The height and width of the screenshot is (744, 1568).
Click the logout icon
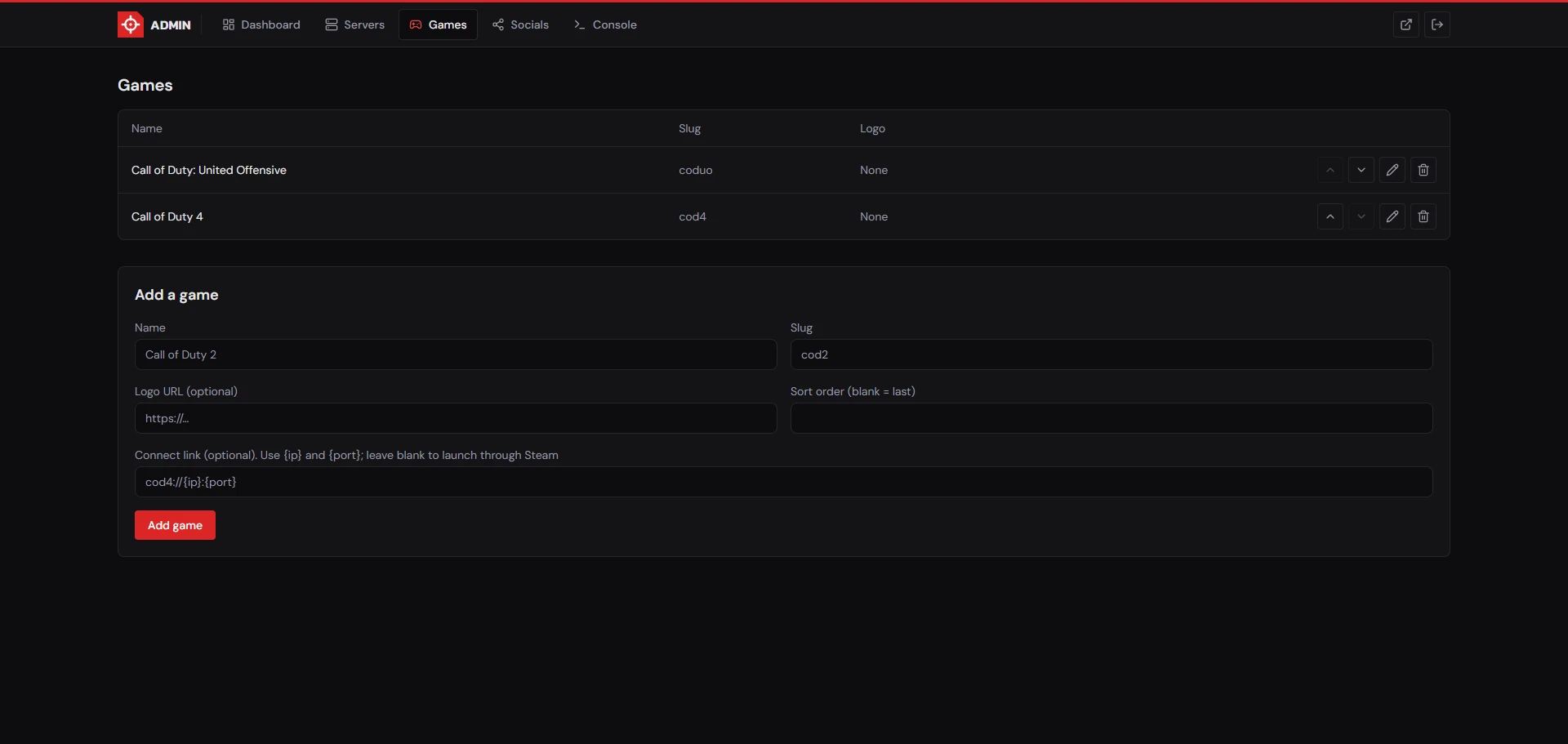[1437, 25]
